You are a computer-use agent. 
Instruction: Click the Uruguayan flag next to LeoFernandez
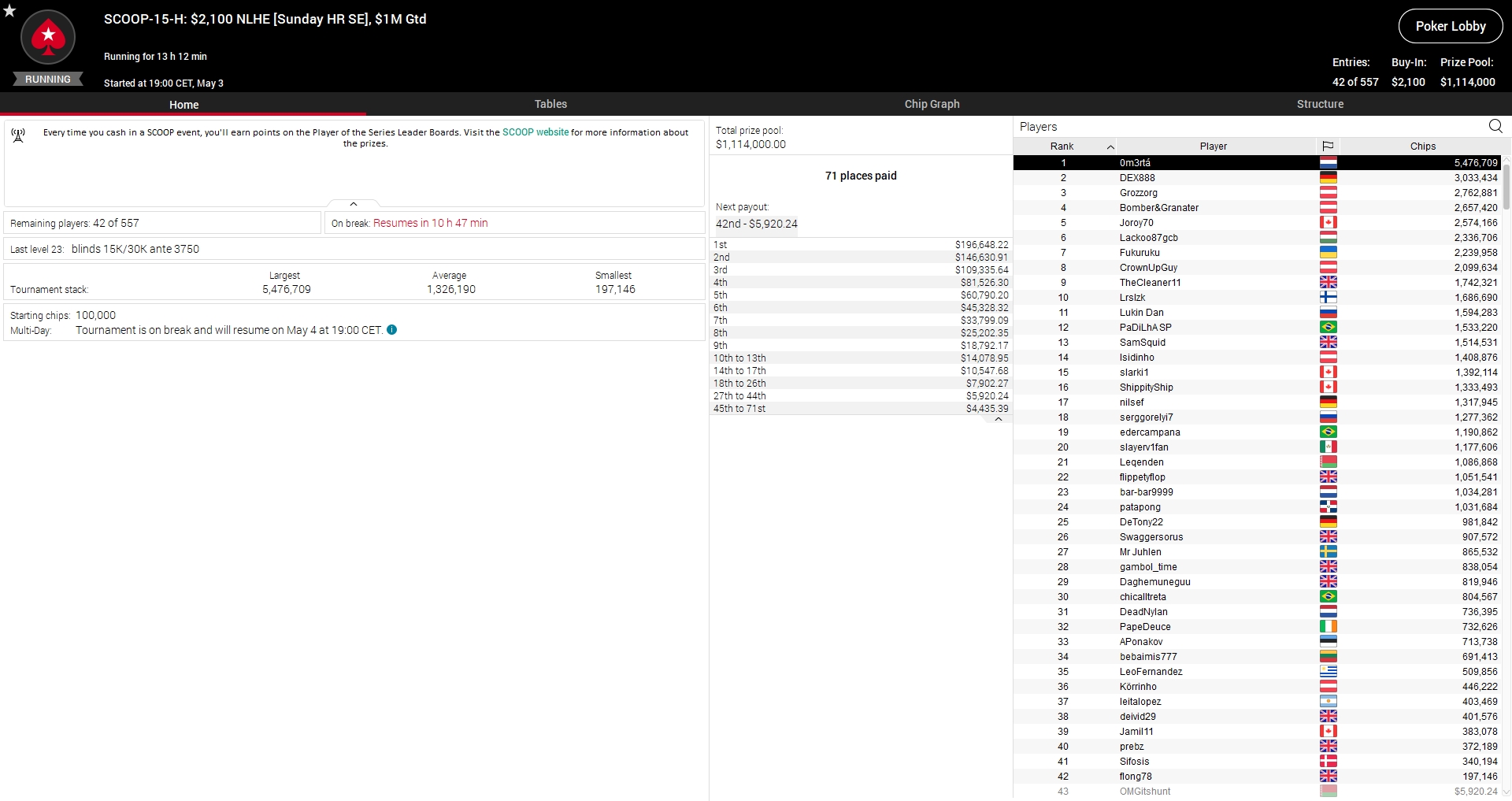point(1329,672)
